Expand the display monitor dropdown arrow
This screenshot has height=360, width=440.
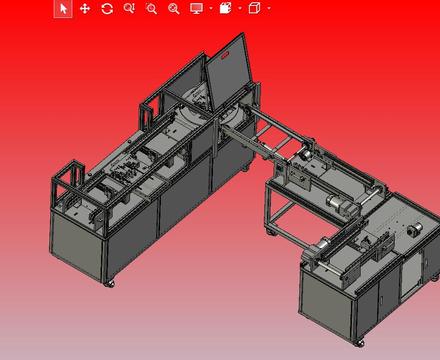(211, 8)
